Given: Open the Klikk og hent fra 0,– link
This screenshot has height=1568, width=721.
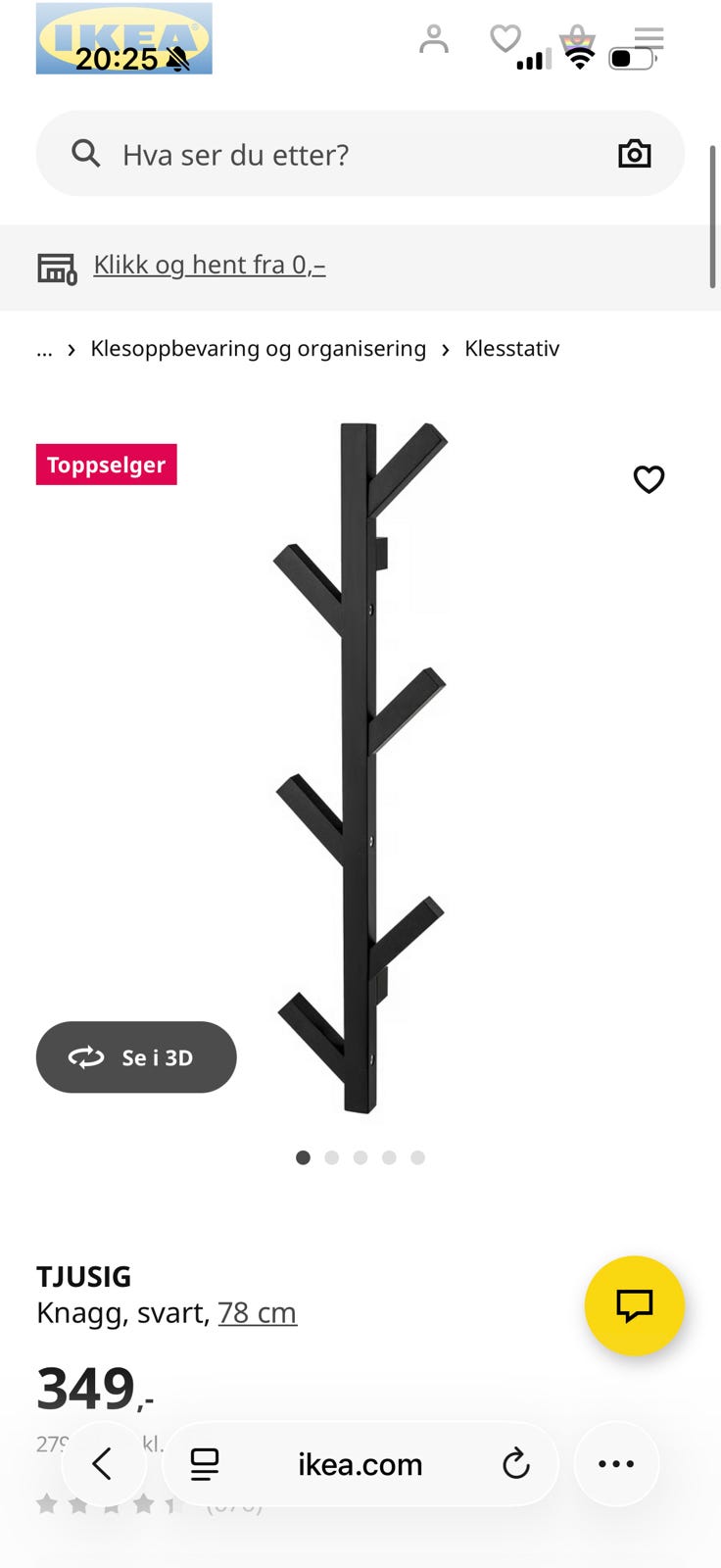Looking at the screenshot, I should click(210, 265).
